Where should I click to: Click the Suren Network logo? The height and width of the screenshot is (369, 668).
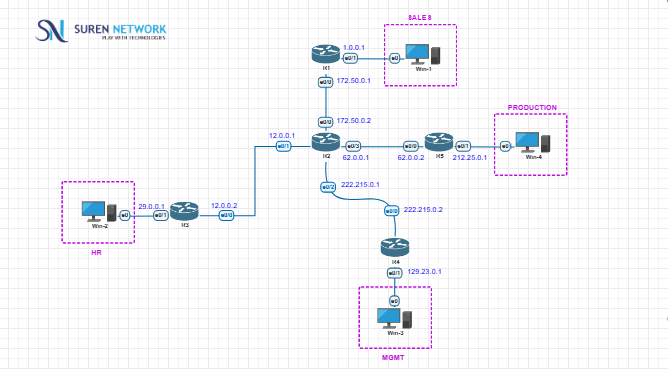click(101, 31)
